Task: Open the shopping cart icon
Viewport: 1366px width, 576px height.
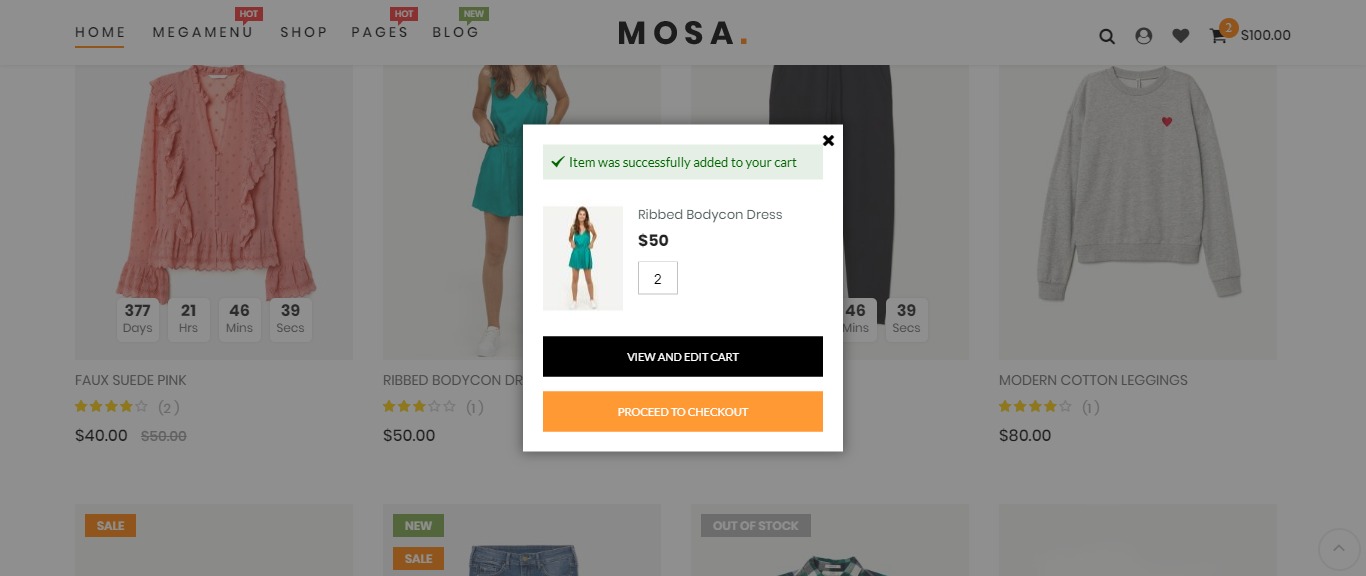Action: pyautogui.click(x=1218, y=36)
